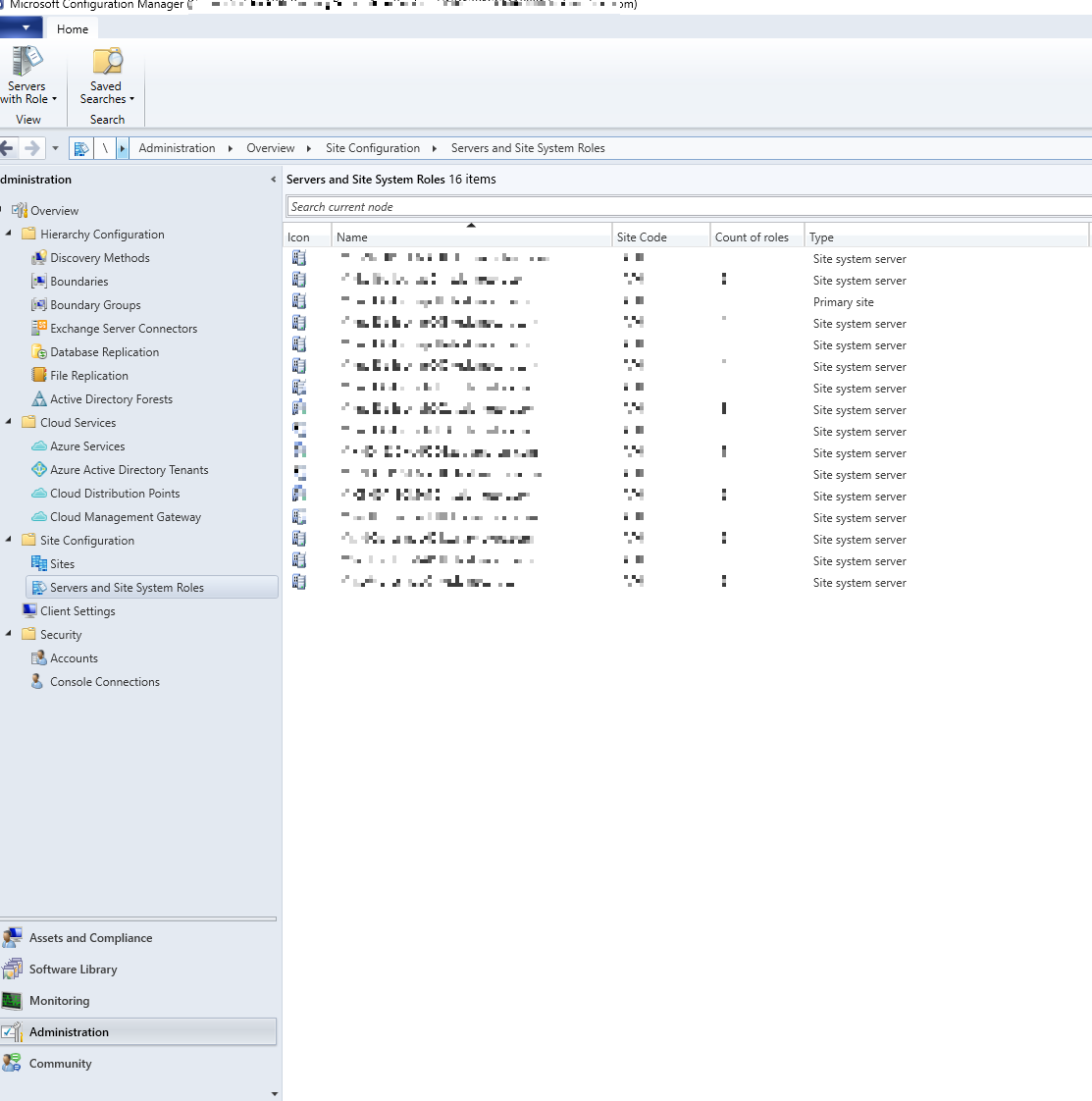
Task: Go forward with the navigation forward arrow
Action: (x=31, y=148)
